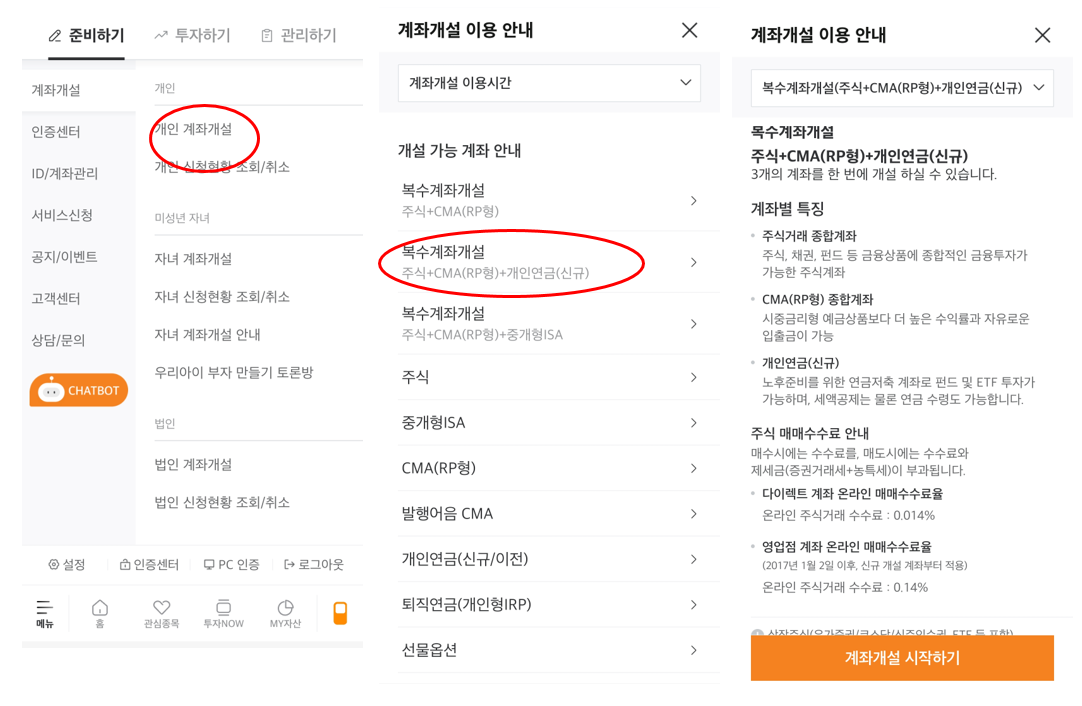The height and width of the screenshot is (706, 1082).
Task: Tap the PC 인증 monitor icon
Action: click(231, 564)
